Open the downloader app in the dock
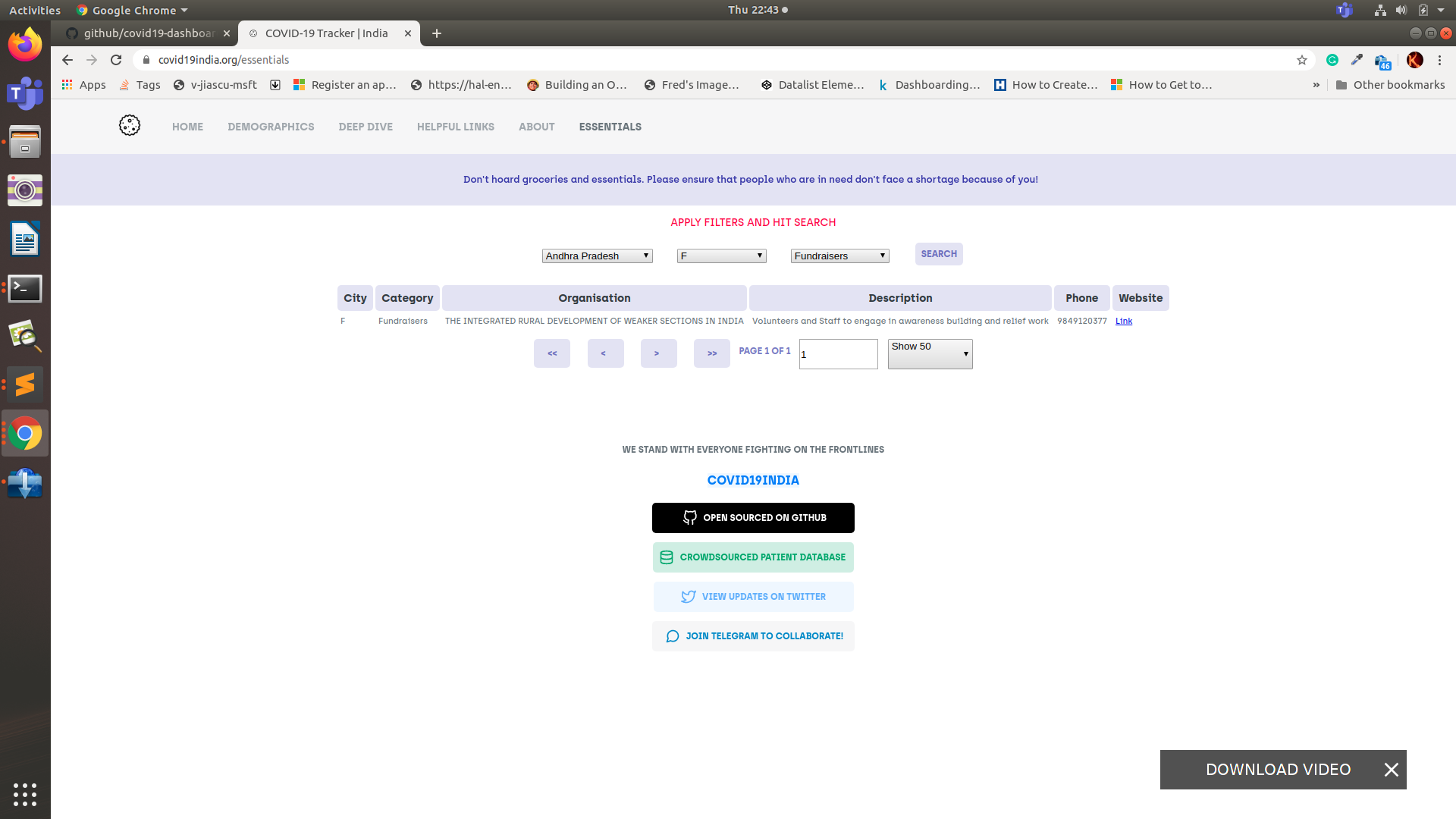 [25, 483]
